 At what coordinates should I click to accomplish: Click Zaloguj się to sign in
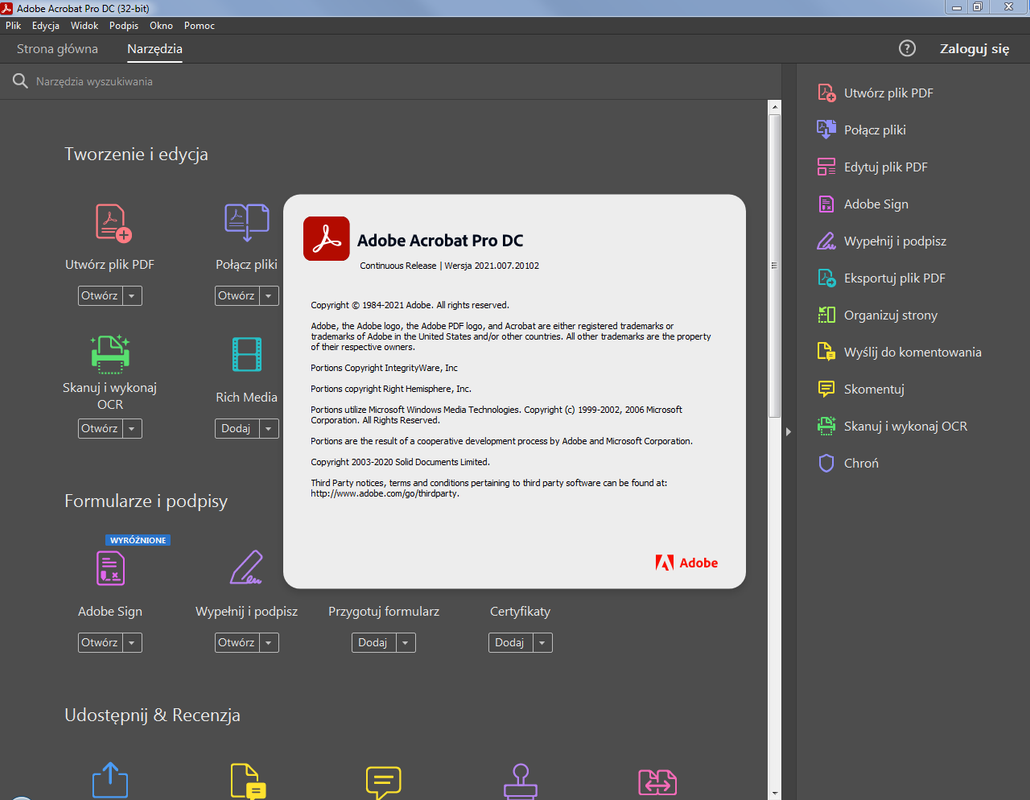point(974,49)
